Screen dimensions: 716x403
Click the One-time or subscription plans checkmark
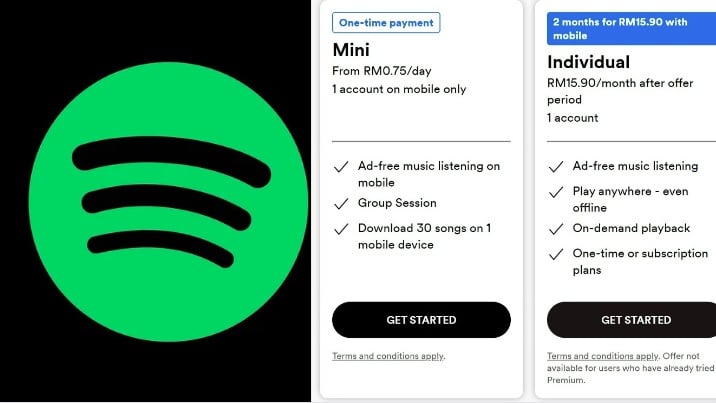click(555, 254)
